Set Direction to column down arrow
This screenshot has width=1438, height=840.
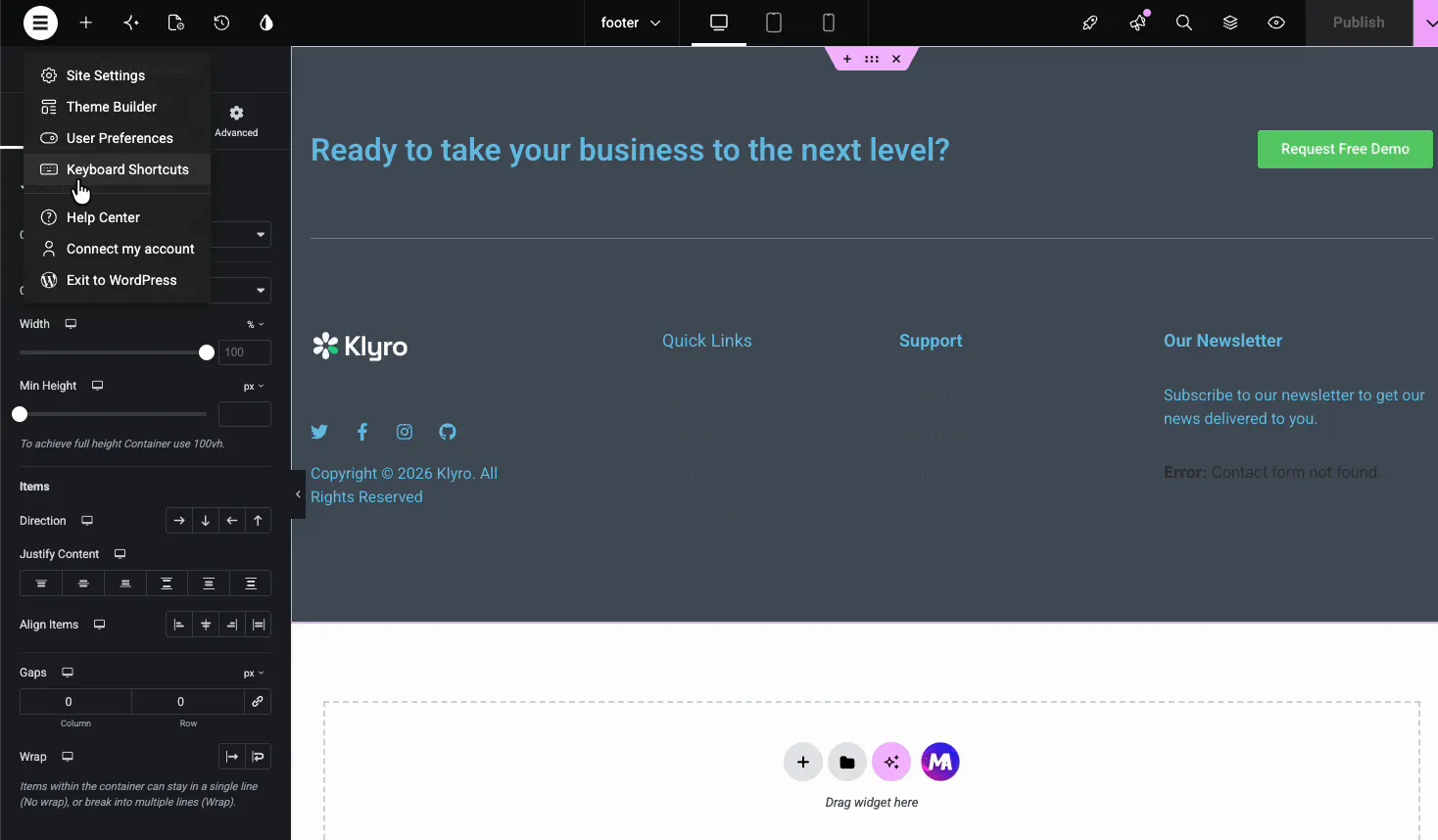pos(206,521)
